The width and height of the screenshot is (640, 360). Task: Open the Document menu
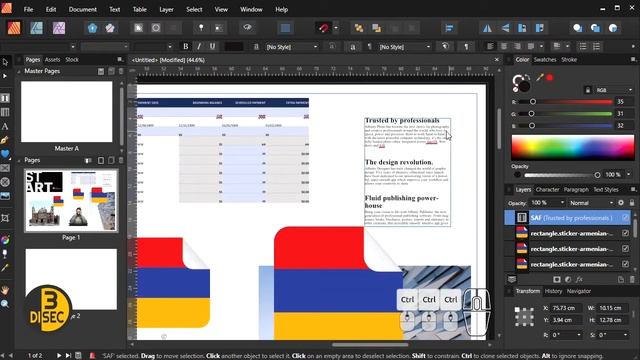tap(82, 9)
